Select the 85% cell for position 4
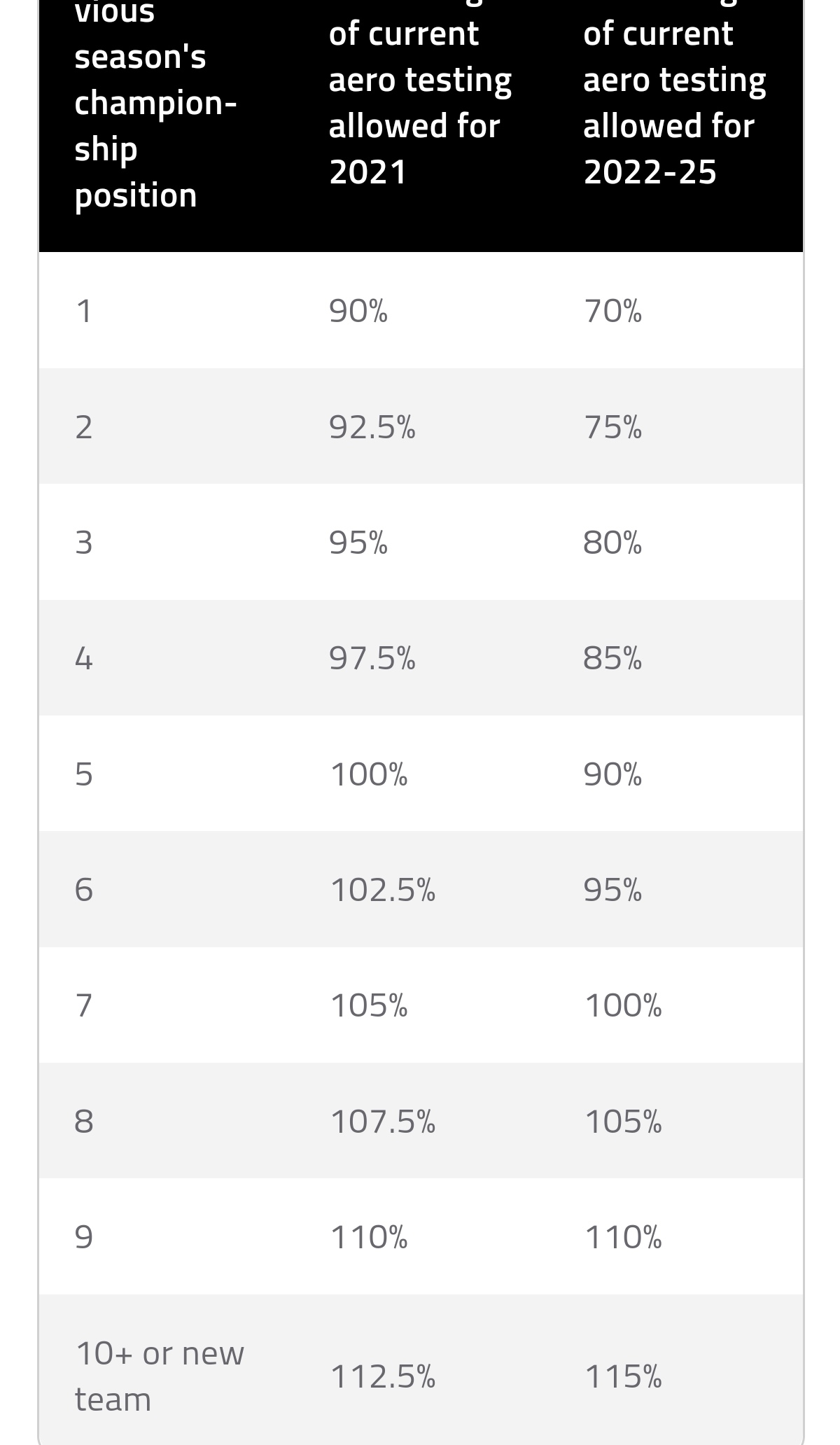The width and height of the screenshot is (840, 1445). [612, 658]
